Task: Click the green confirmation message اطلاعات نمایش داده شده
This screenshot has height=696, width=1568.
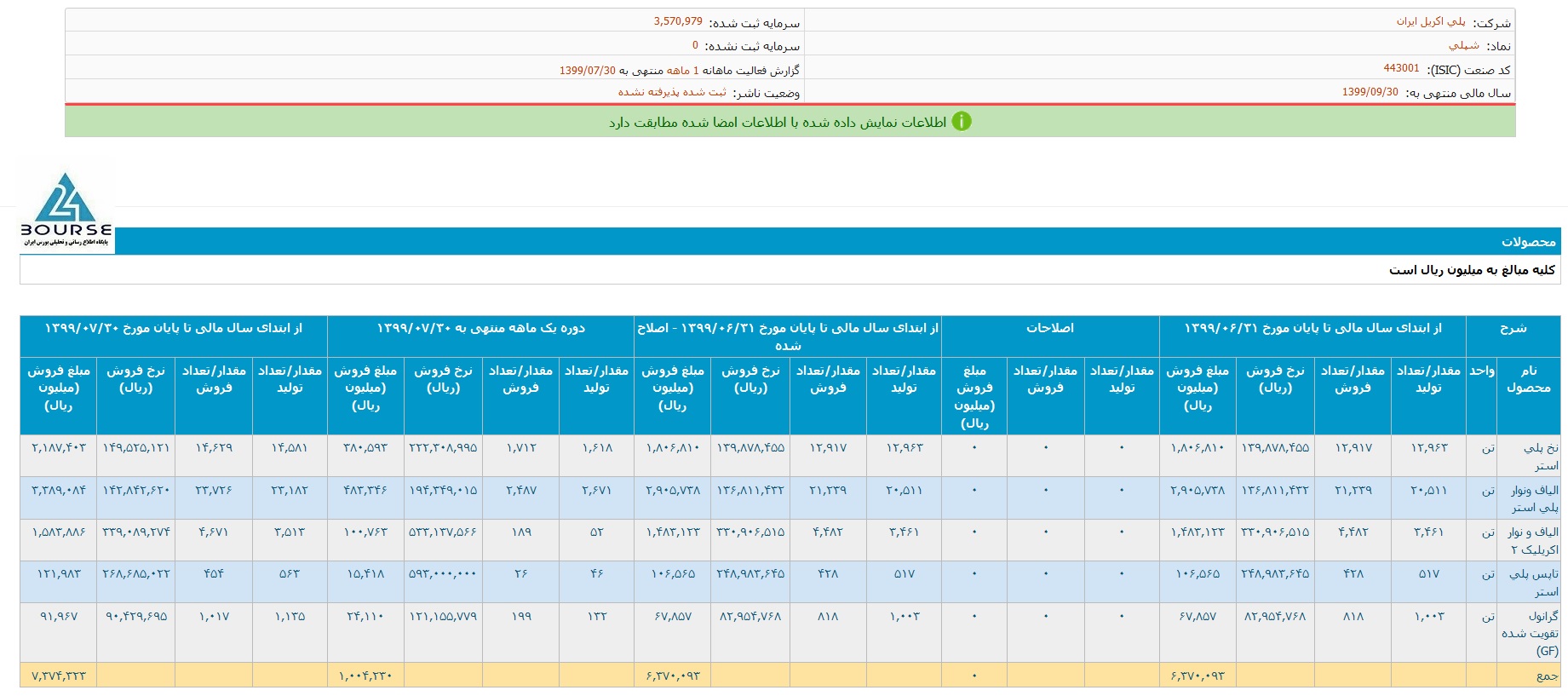Action: tap(778, 123)
